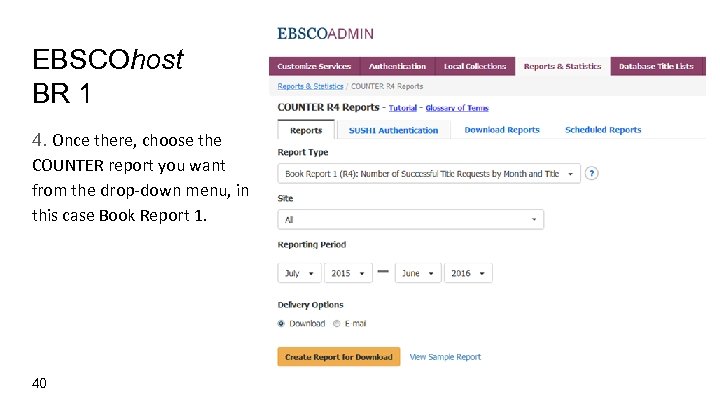
Task: Open the Authentication tab
Action: pyautogui.click(x=397, y=66)
